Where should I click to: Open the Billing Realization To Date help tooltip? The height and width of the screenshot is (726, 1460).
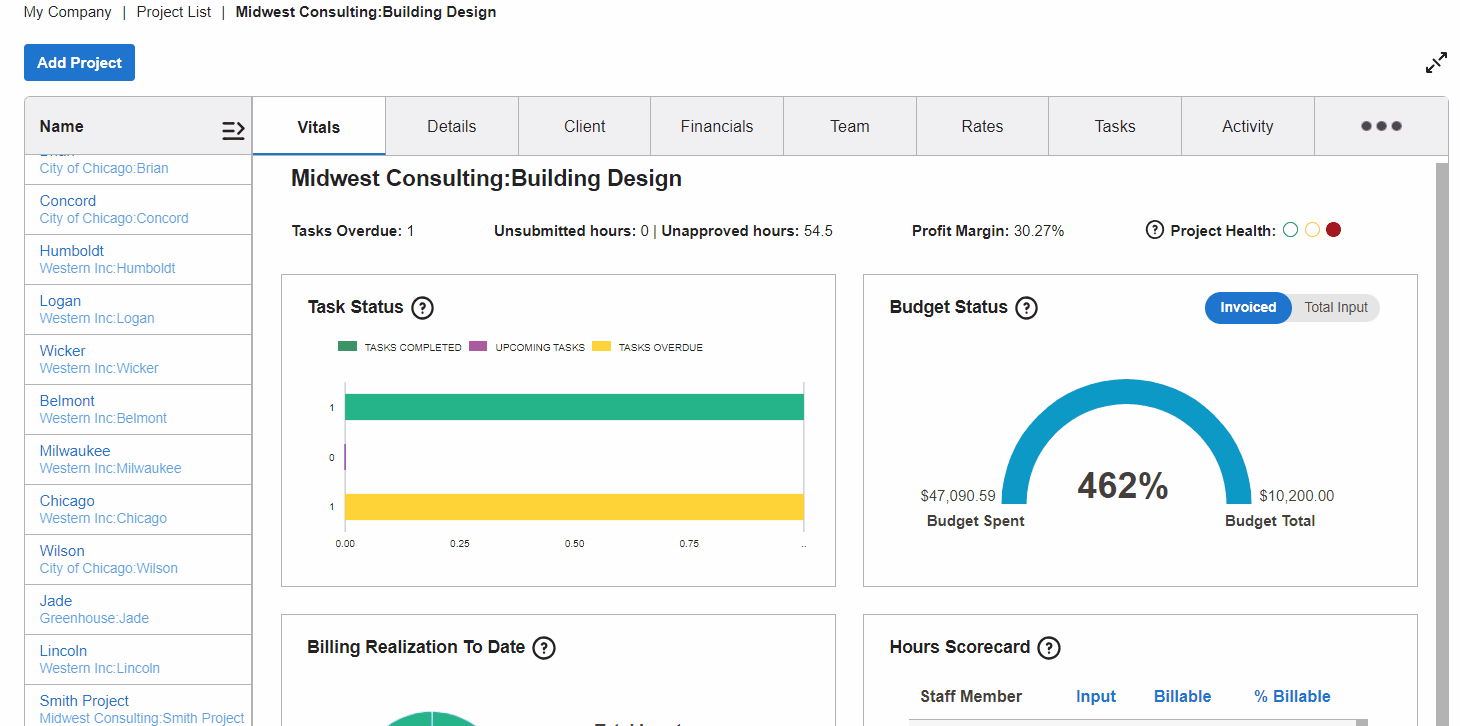(544, 648)
